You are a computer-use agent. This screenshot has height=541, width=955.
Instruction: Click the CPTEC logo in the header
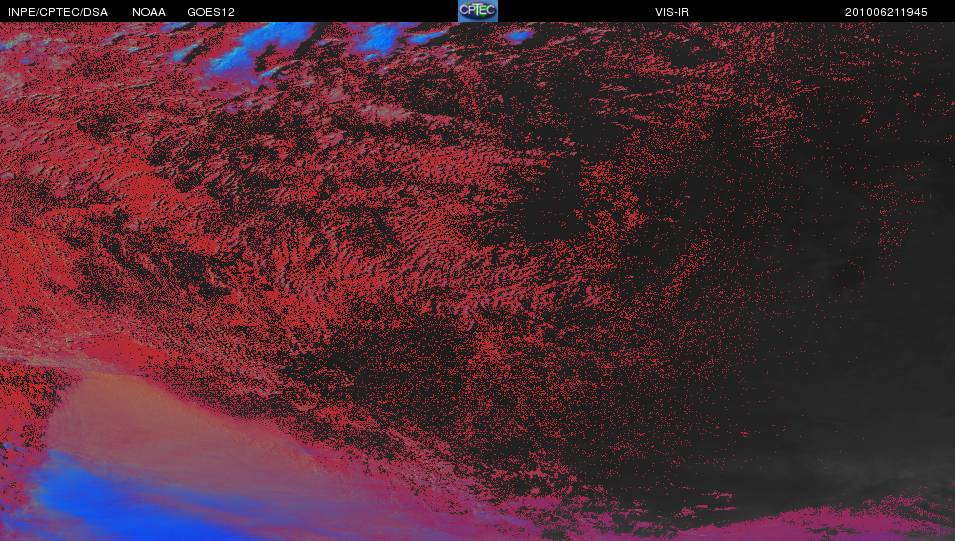coord(478,11)
